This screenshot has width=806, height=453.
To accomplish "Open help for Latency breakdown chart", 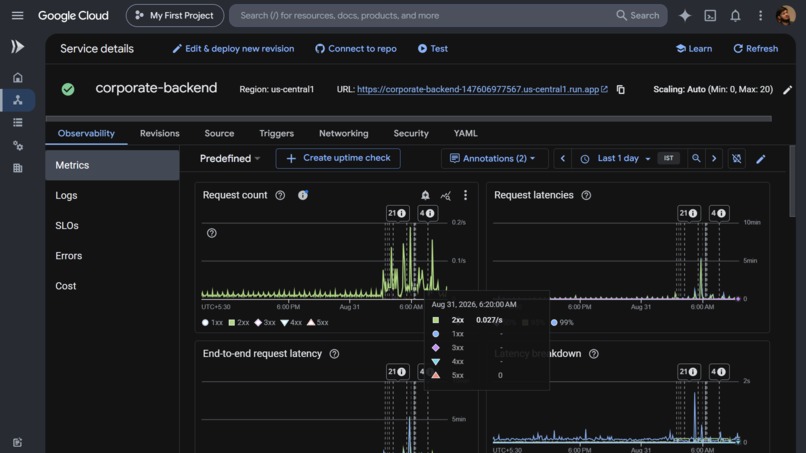I will 594,354.
